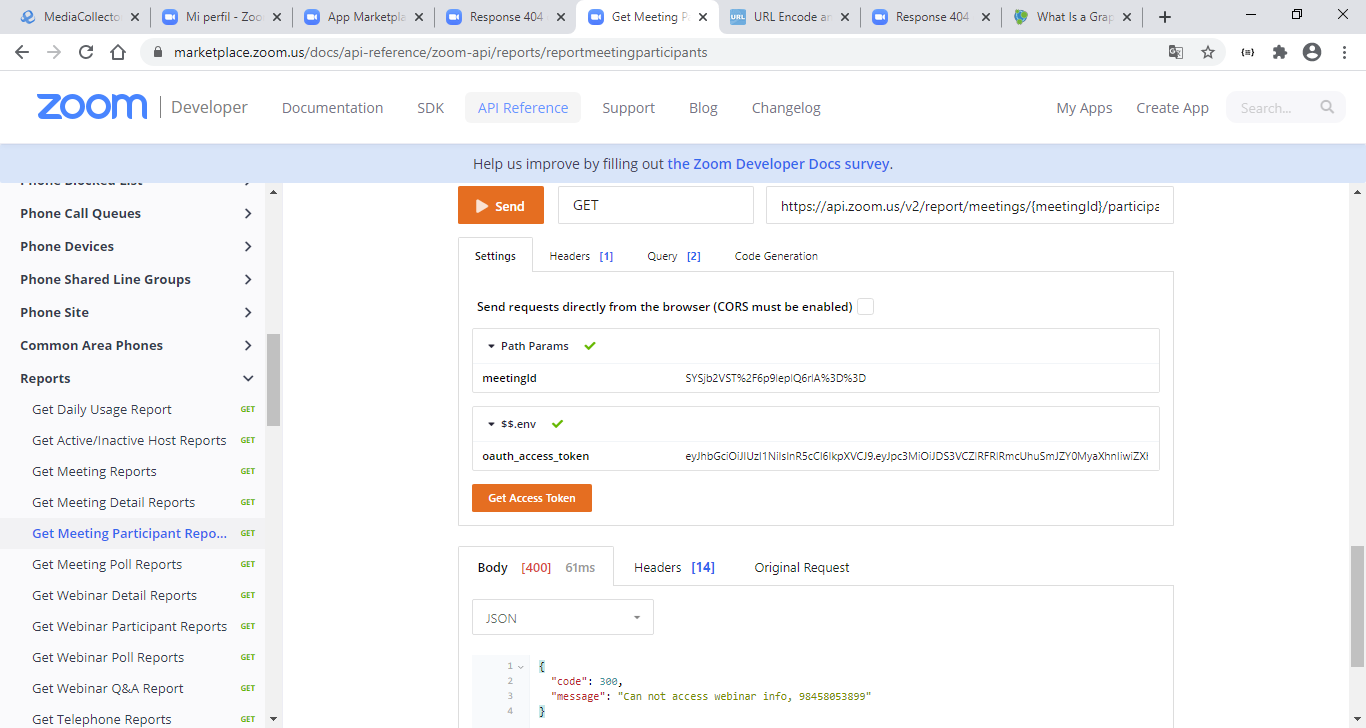Click the orange Send button
Viewport: 1366px width, 728px height.
501,205
